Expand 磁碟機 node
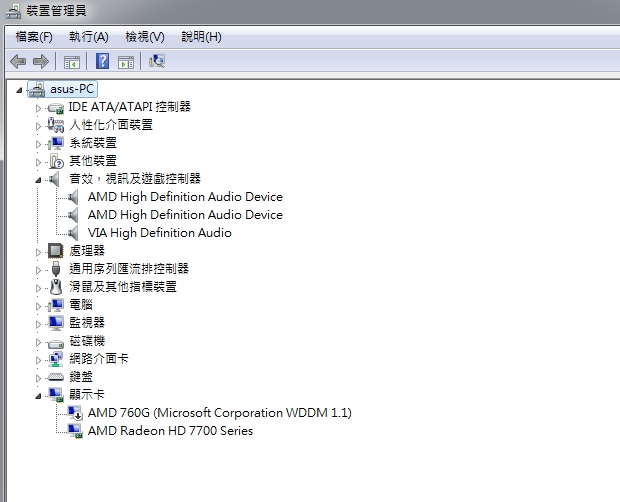 tap(38, 342)
